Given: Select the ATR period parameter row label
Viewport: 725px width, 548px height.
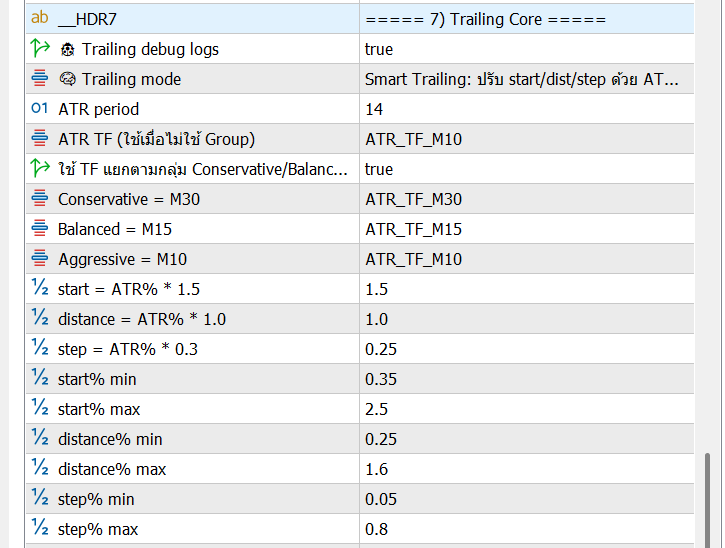Looking at the screenshot, I should click(98, 109).
